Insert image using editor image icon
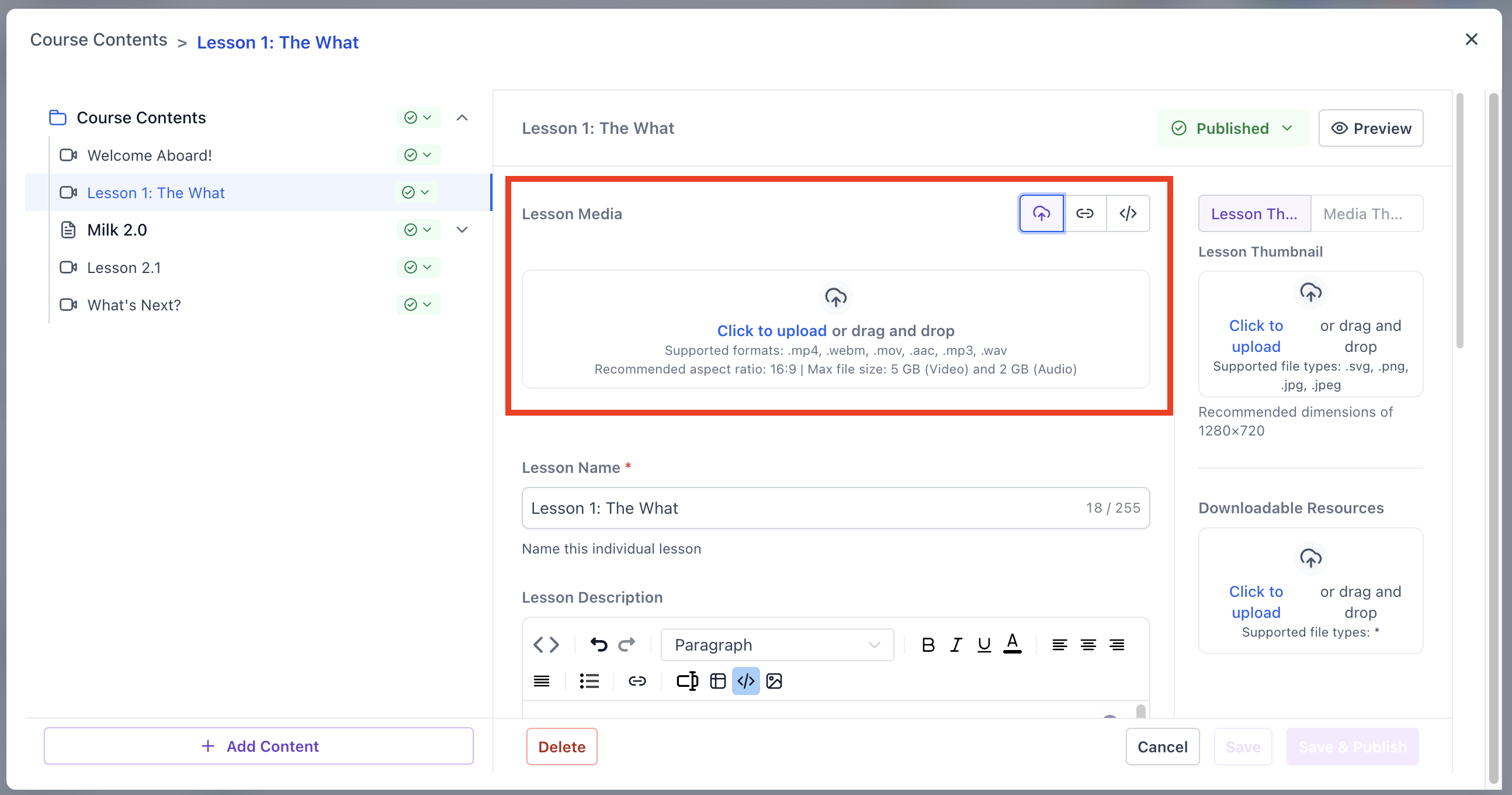1512x795 pixels. pos(774,681)
